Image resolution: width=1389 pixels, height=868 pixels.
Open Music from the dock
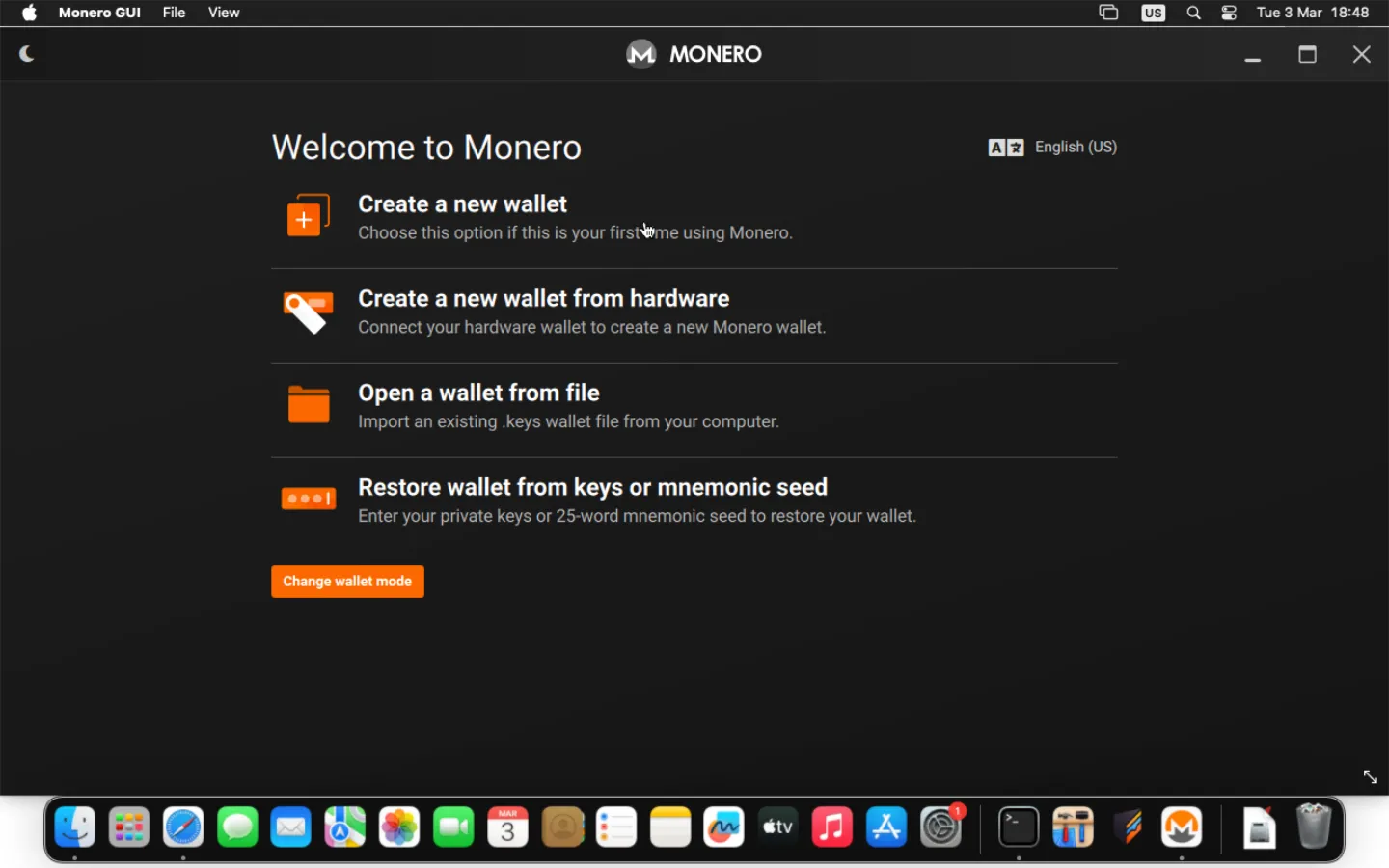click(832, 827)
